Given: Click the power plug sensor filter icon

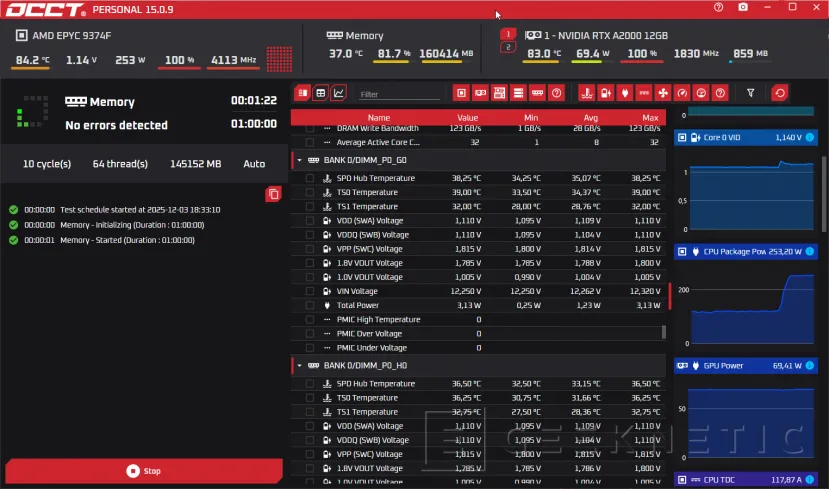Looking at the screenshot, I should click(x=624, y=93).
